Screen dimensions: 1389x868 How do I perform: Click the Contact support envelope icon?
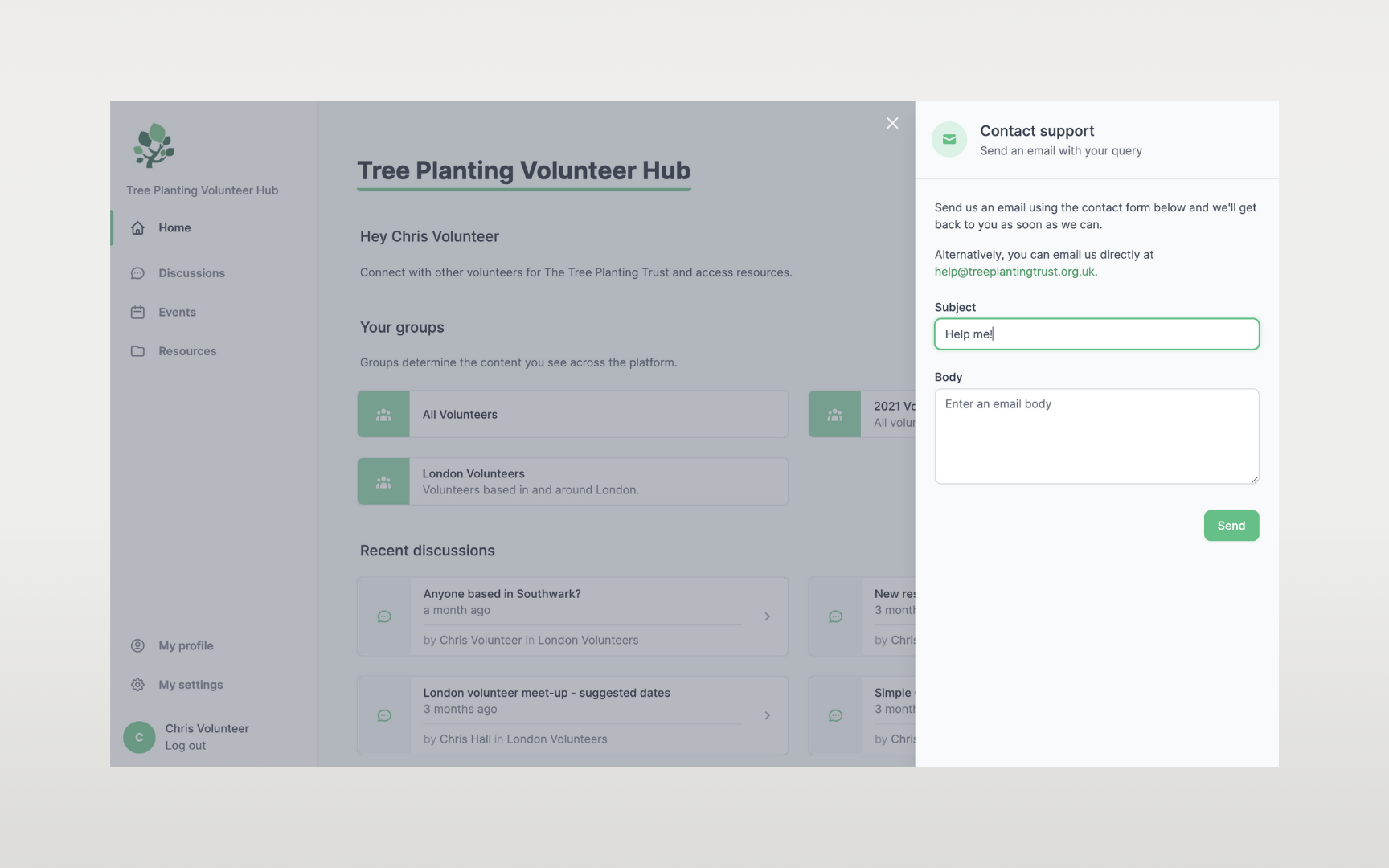pyautogui.click(x=949, y=140)
